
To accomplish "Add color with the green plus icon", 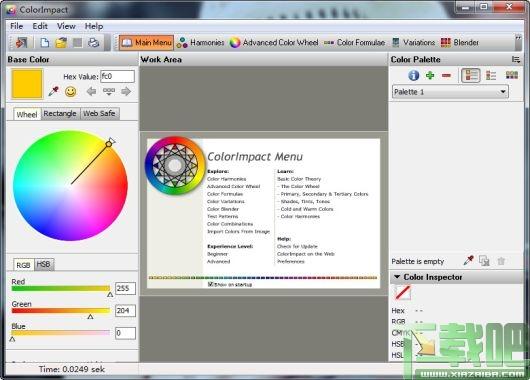I will pyautogui.click(x=430, y=75).
